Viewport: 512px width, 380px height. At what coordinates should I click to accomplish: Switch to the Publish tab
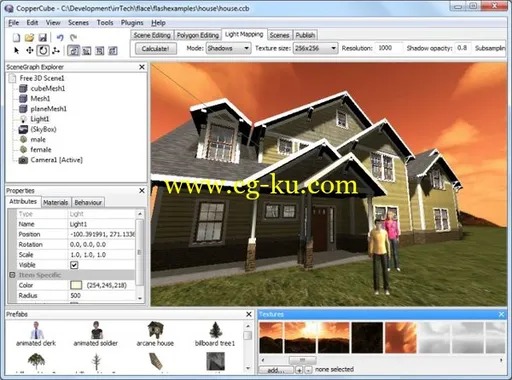(x=305, y=35)
